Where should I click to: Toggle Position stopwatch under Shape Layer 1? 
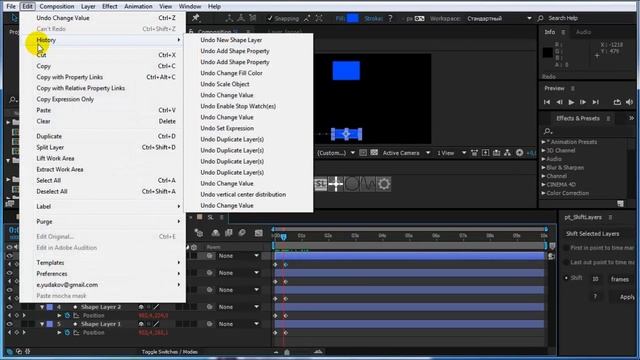tap(68, 333)
